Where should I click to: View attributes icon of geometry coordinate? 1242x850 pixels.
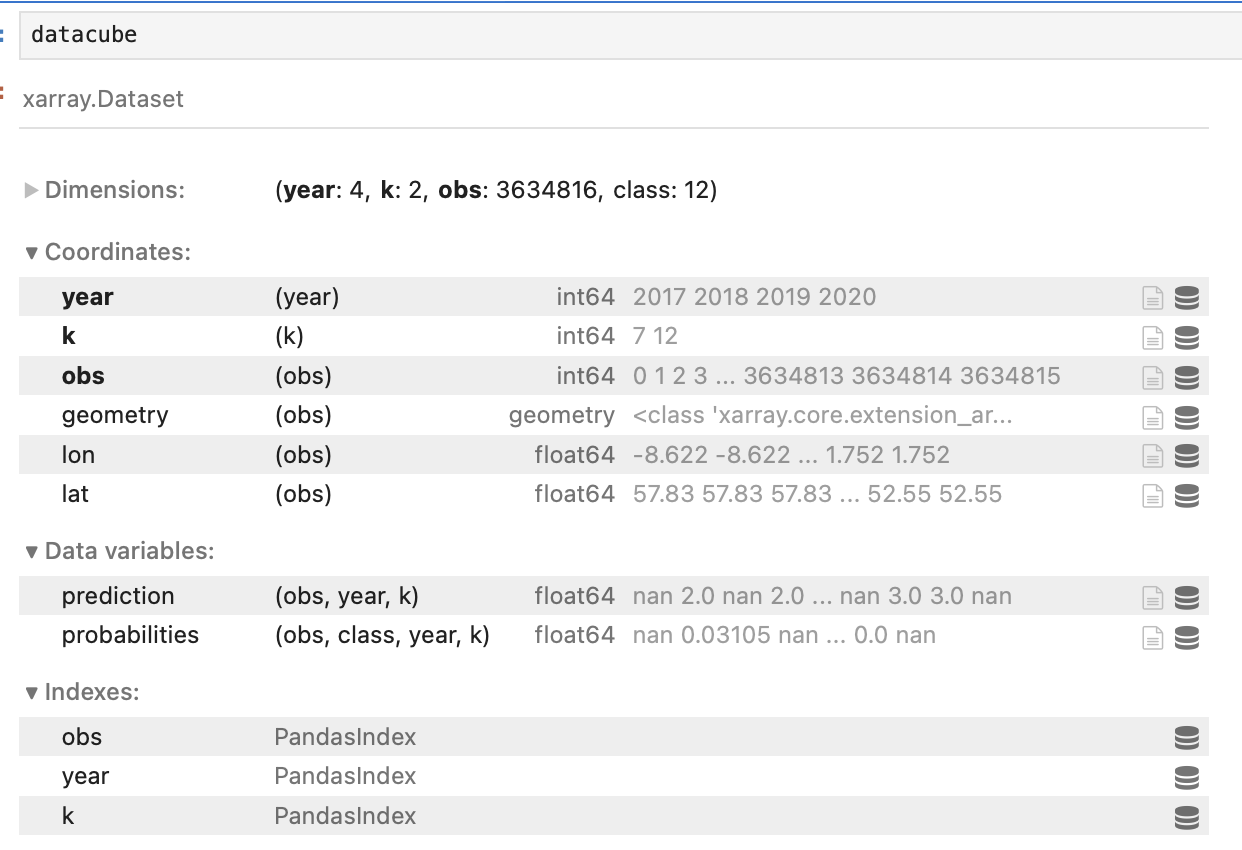pyautogui.click(x=1153, y=417)
